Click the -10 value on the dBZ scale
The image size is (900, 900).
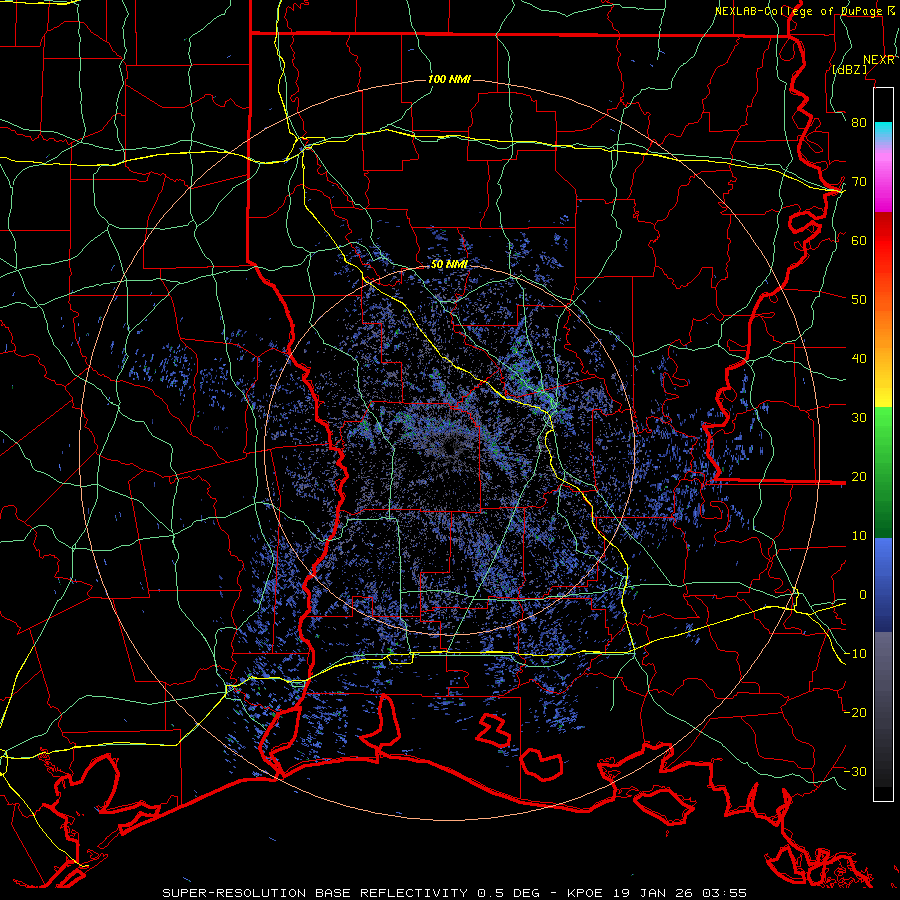pyautogui.click(x=855, y=654)
